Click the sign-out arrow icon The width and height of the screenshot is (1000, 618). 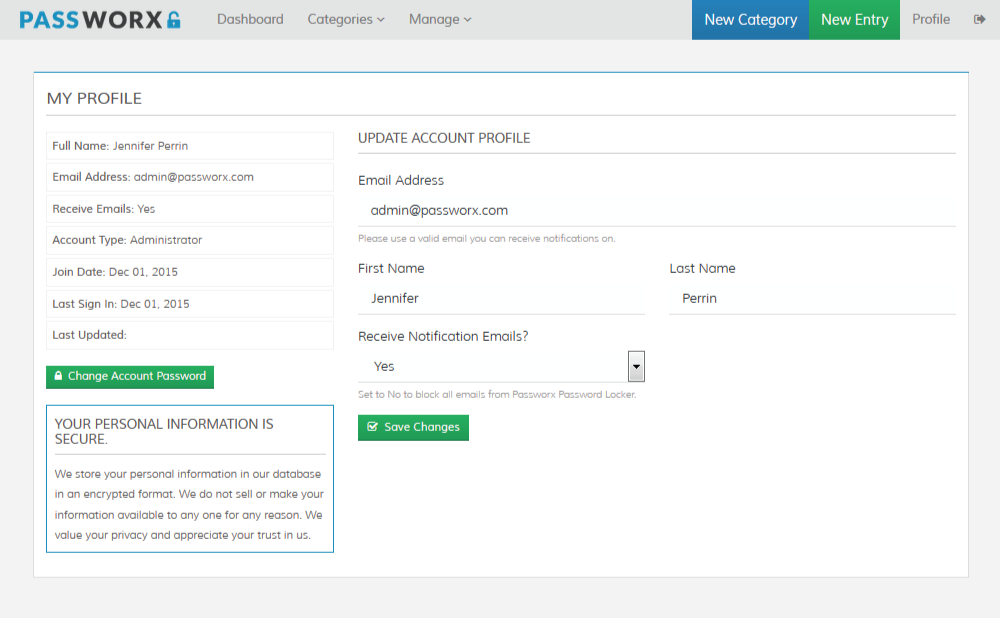979,19
